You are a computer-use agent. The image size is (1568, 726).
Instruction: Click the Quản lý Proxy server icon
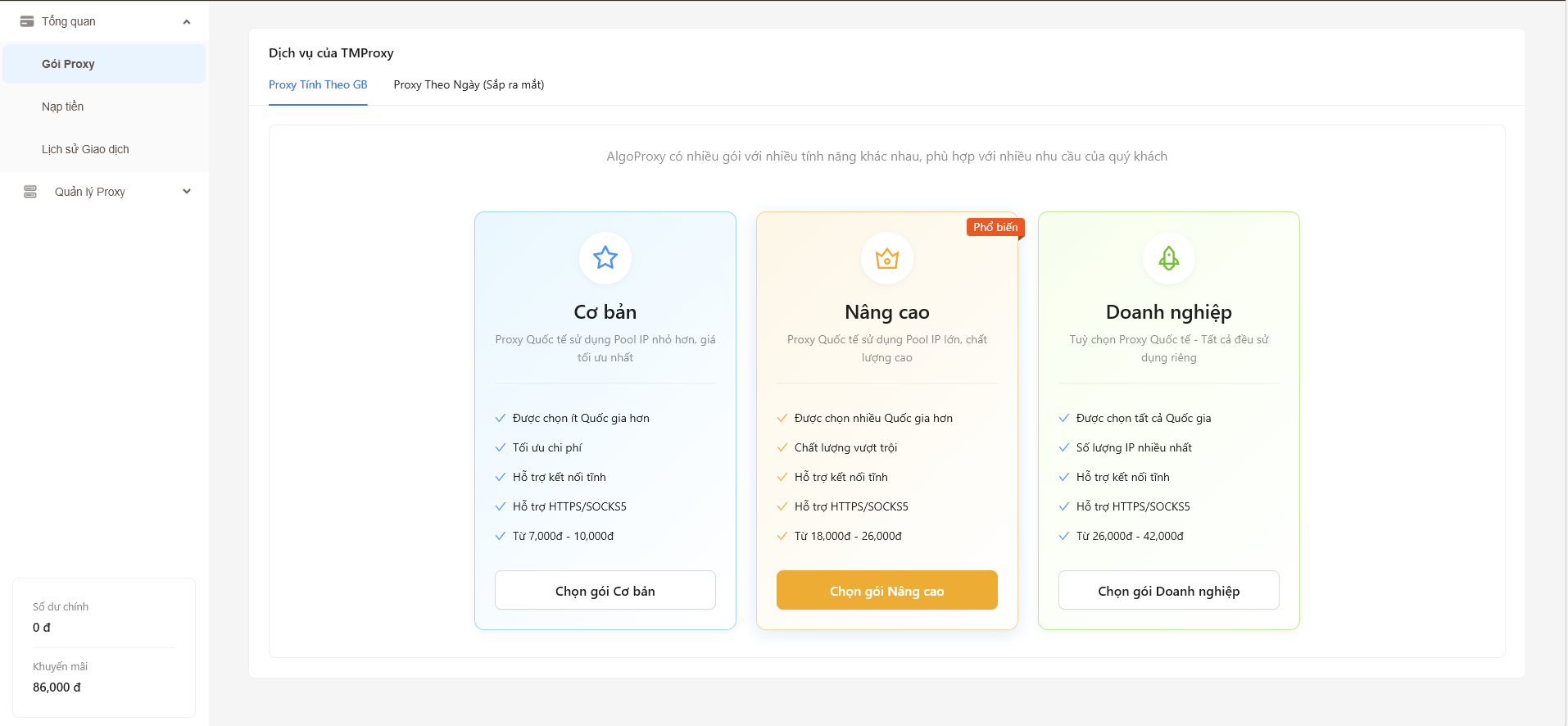pos(30,192)
